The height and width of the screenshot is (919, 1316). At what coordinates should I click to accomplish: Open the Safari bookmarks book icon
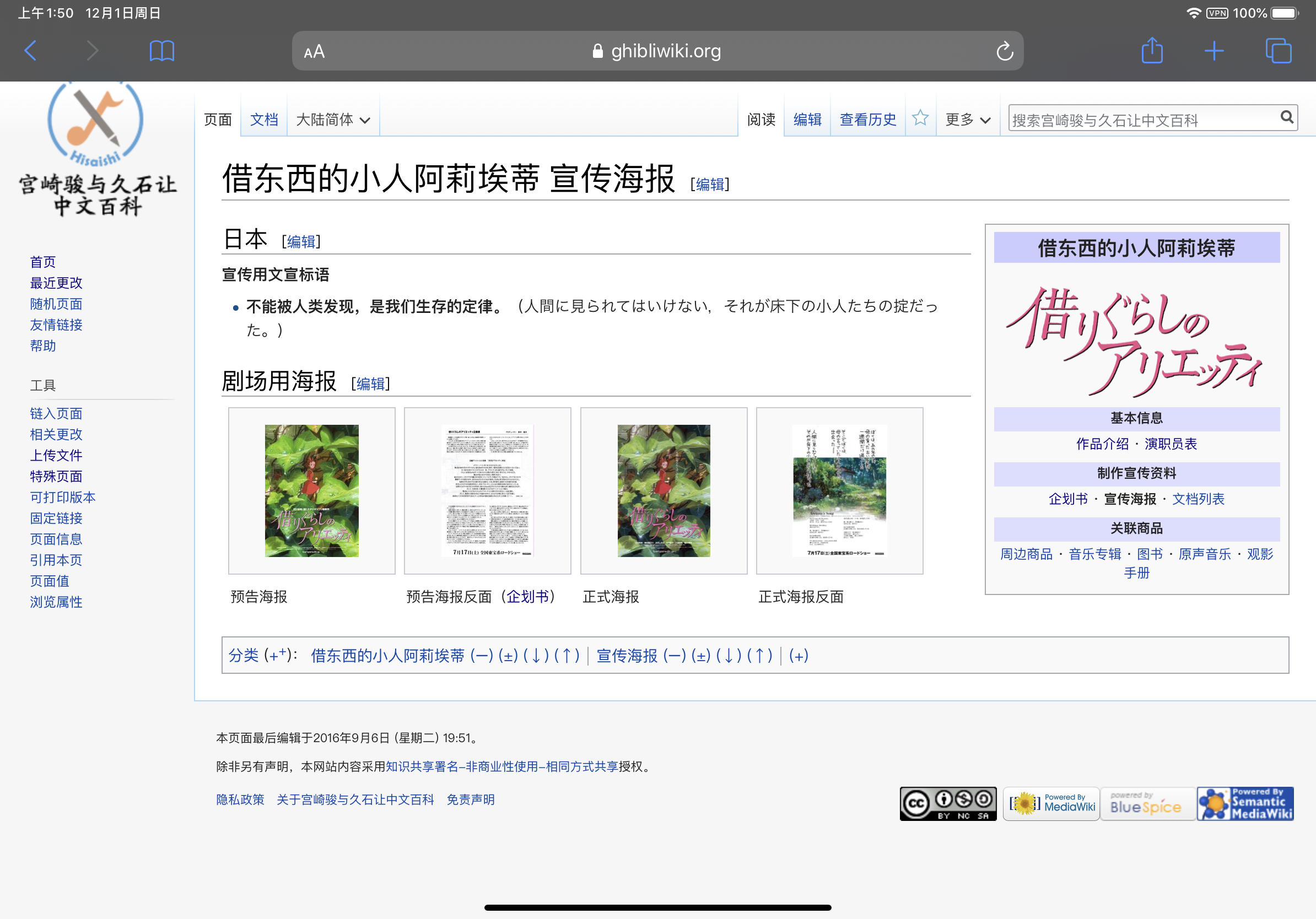[161, 51]
